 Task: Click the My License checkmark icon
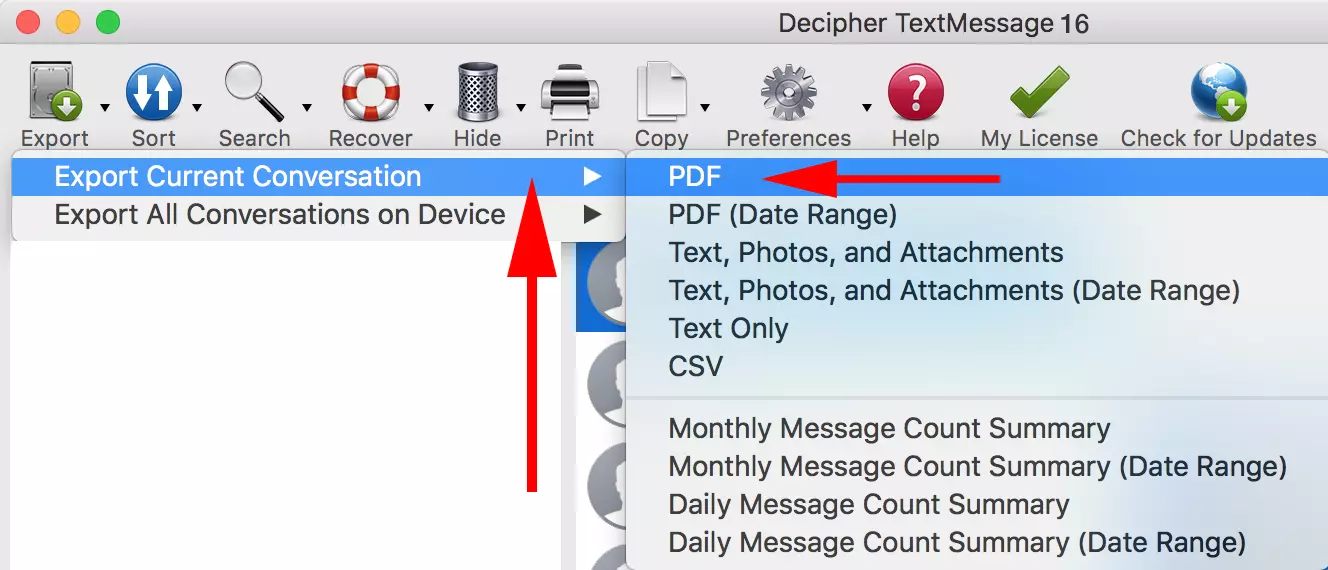pyautogui.click(x=1039, y=93)
